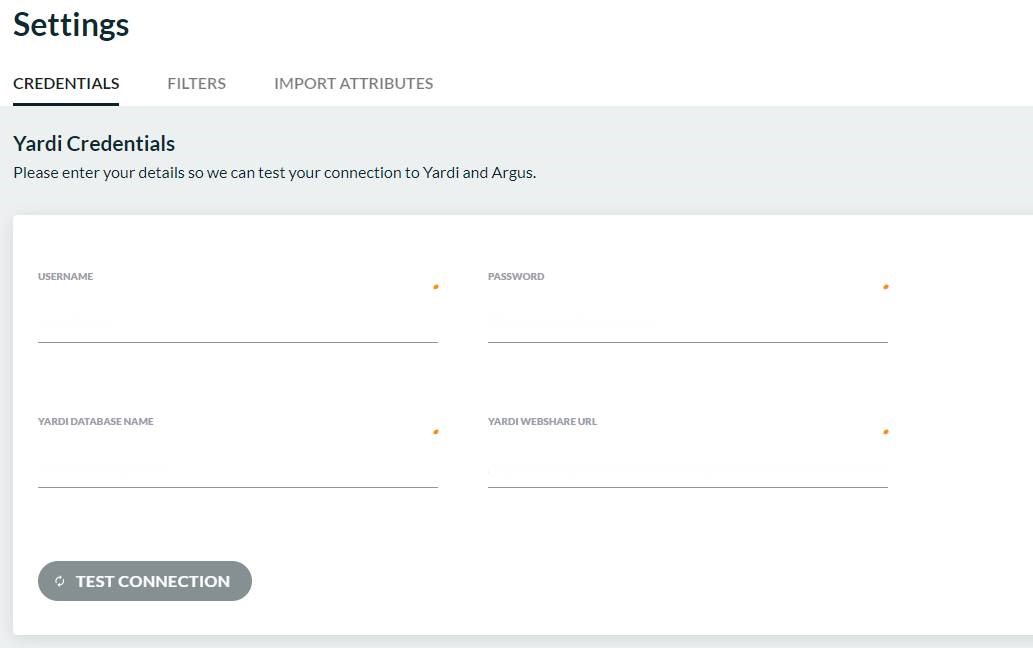Click orange indicator for Yardi Webshare URL
The image size is (1033, 648).
tap(885, 432)
